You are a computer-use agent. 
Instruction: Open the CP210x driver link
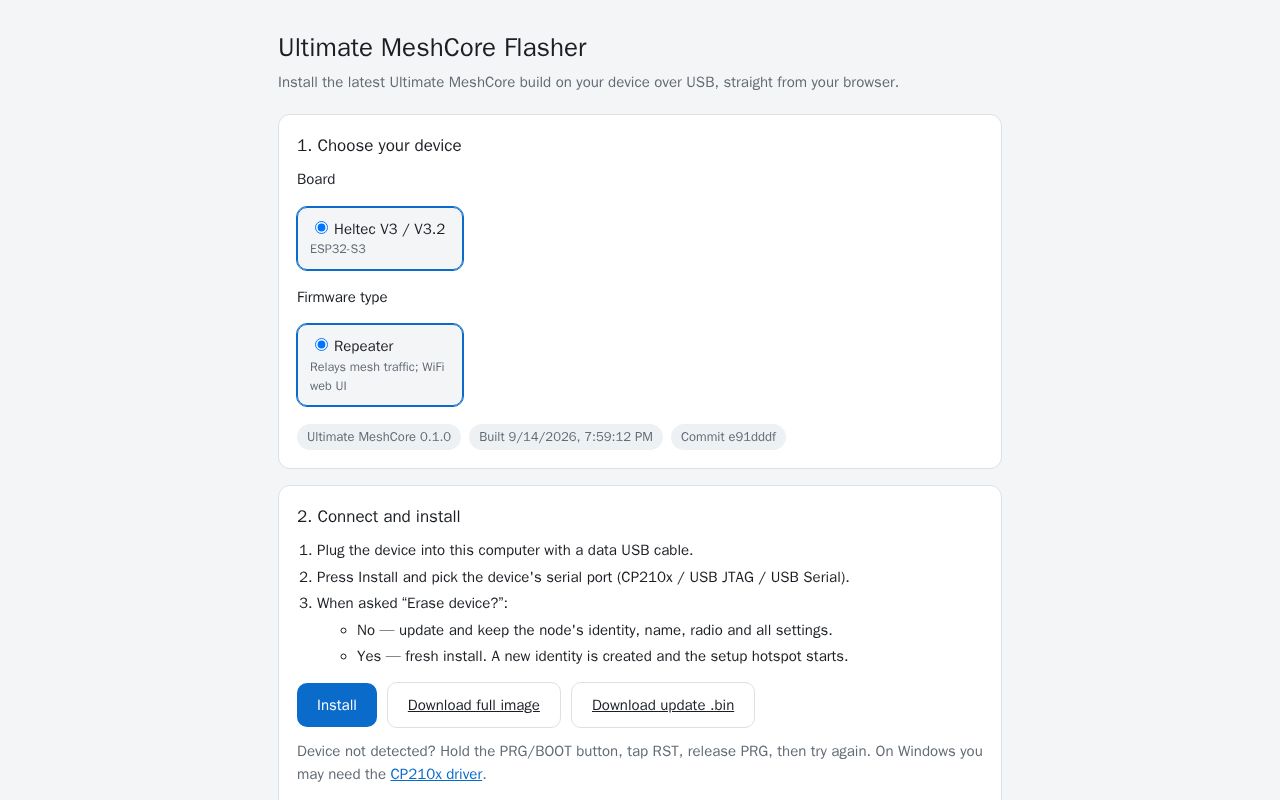(x=436, y=774)
